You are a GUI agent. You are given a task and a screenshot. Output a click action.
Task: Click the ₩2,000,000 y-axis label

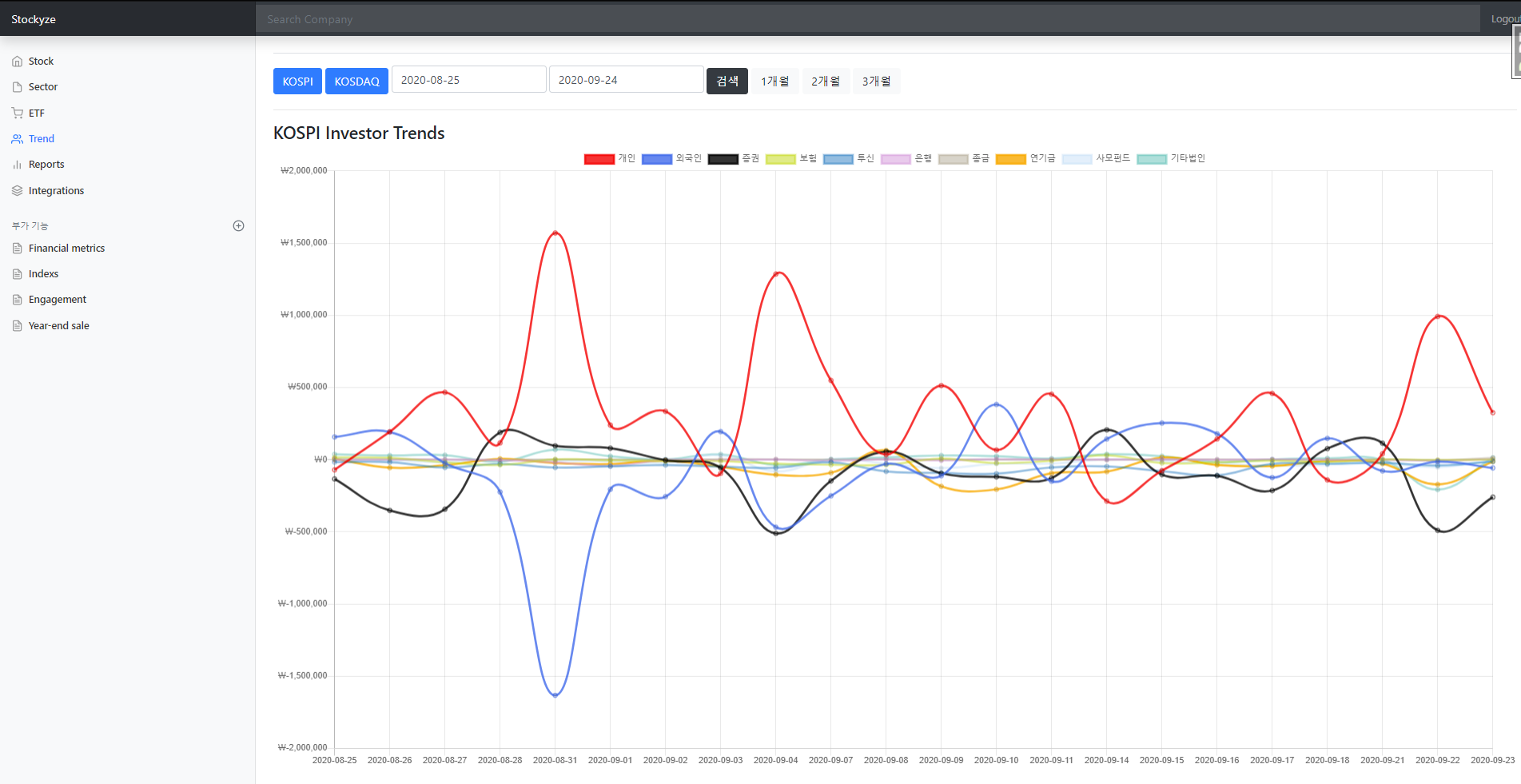tap(304, 170)
